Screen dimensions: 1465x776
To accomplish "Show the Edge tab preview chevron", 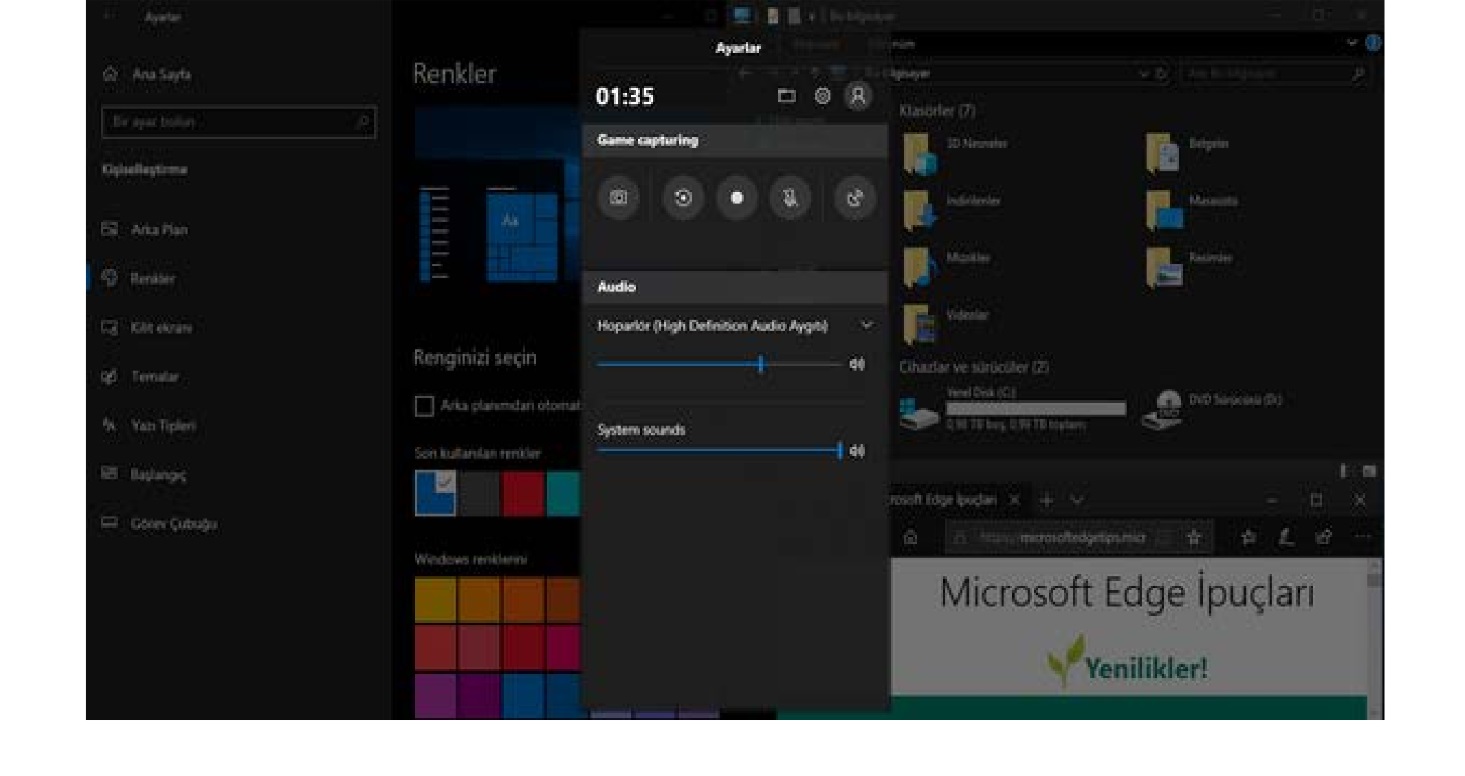I will [x=1076, y=499].
